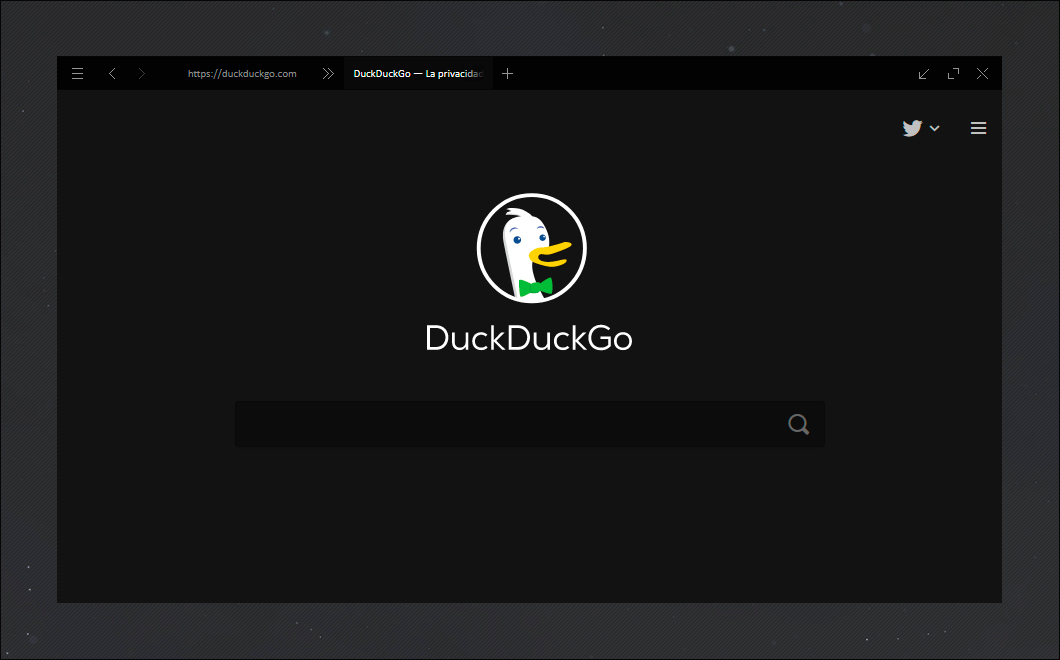Go back to previous page
This screenshot has width=1060, height=660.
pos(112,74)
